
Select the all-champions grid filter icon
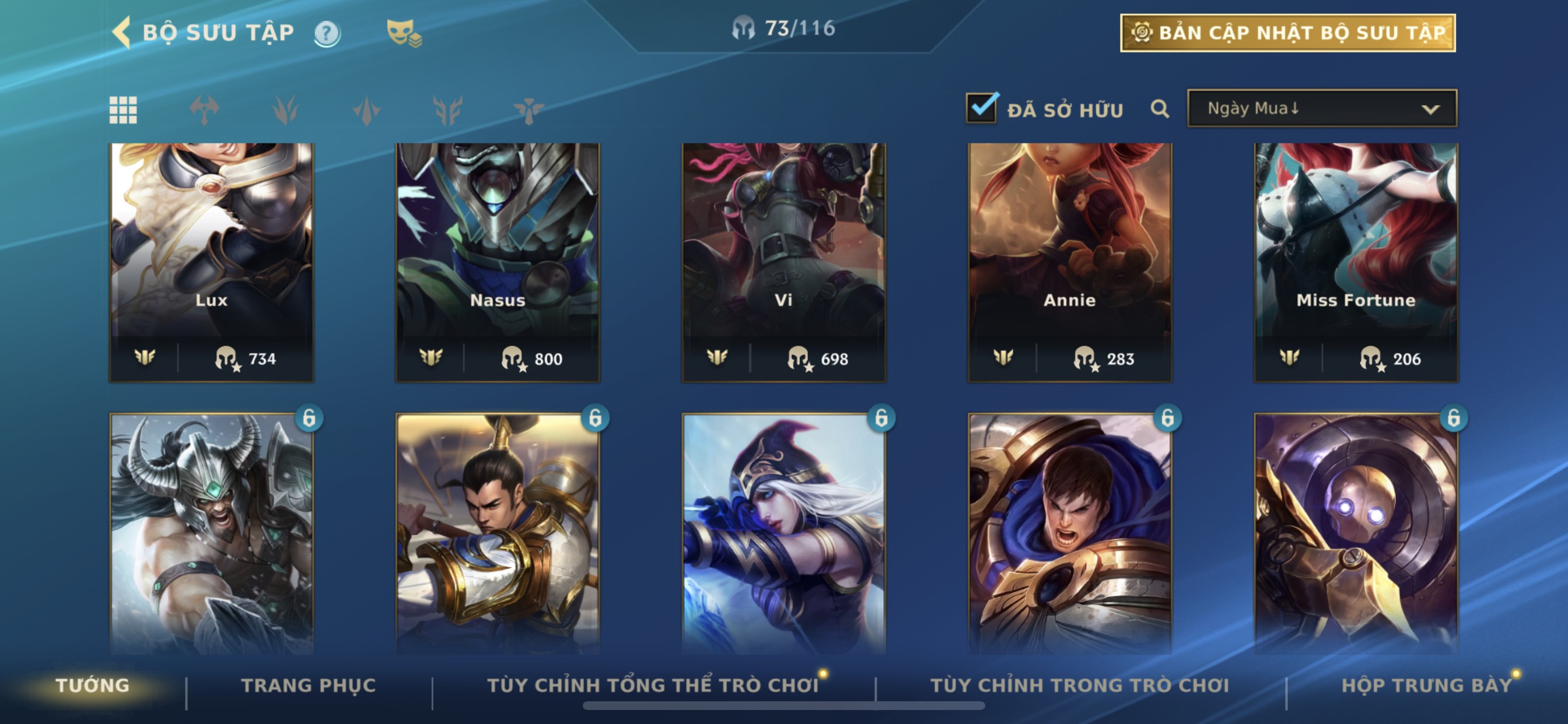coord(123,110)
